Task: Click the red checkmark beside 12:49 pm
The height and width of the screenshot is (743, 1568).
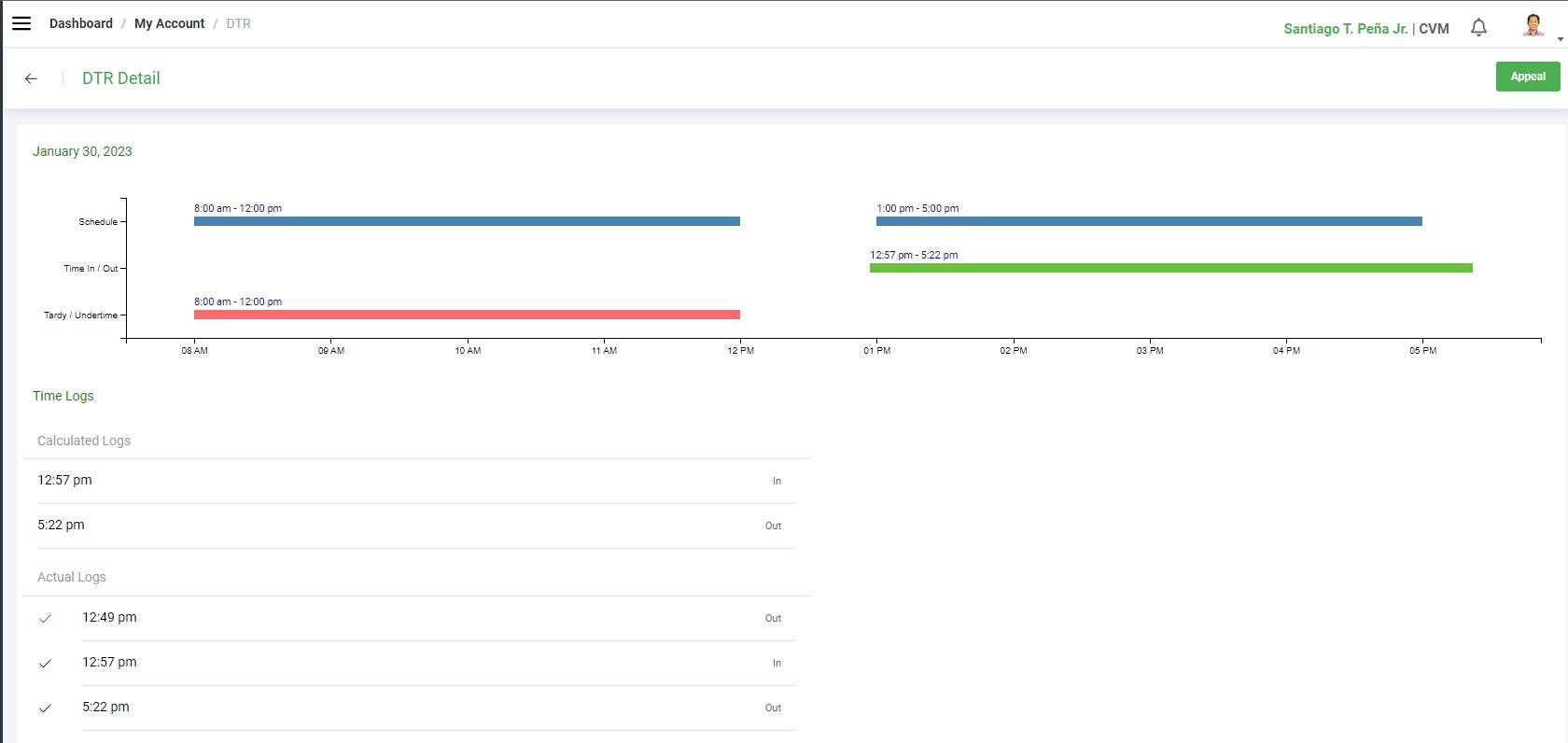Action: click(45, 619)
